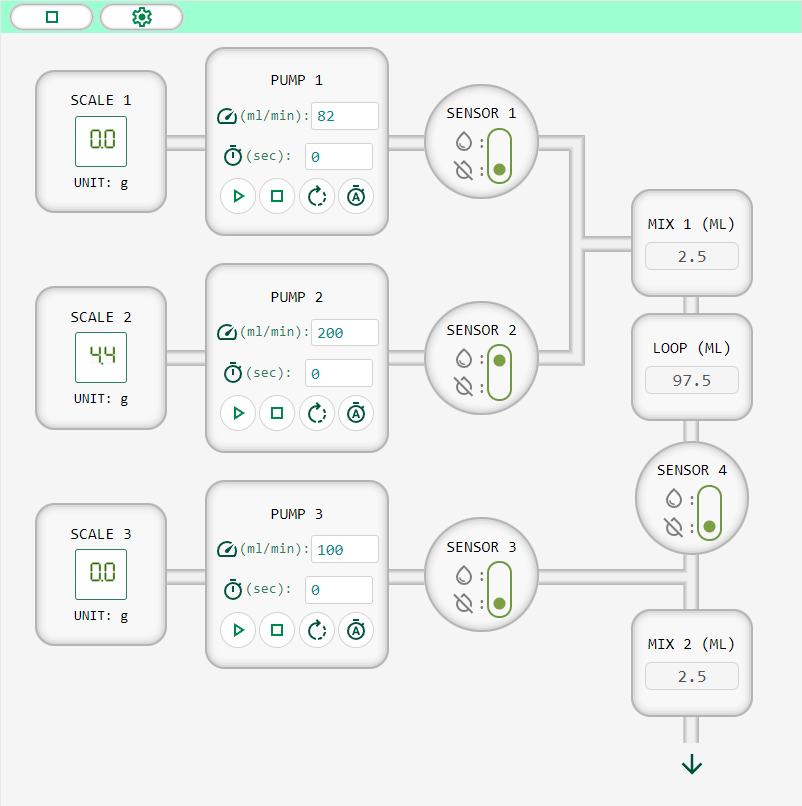Screen dimensions: 802x806
Task: Edit the Pump 1 ml/min field
Action: 345,116
